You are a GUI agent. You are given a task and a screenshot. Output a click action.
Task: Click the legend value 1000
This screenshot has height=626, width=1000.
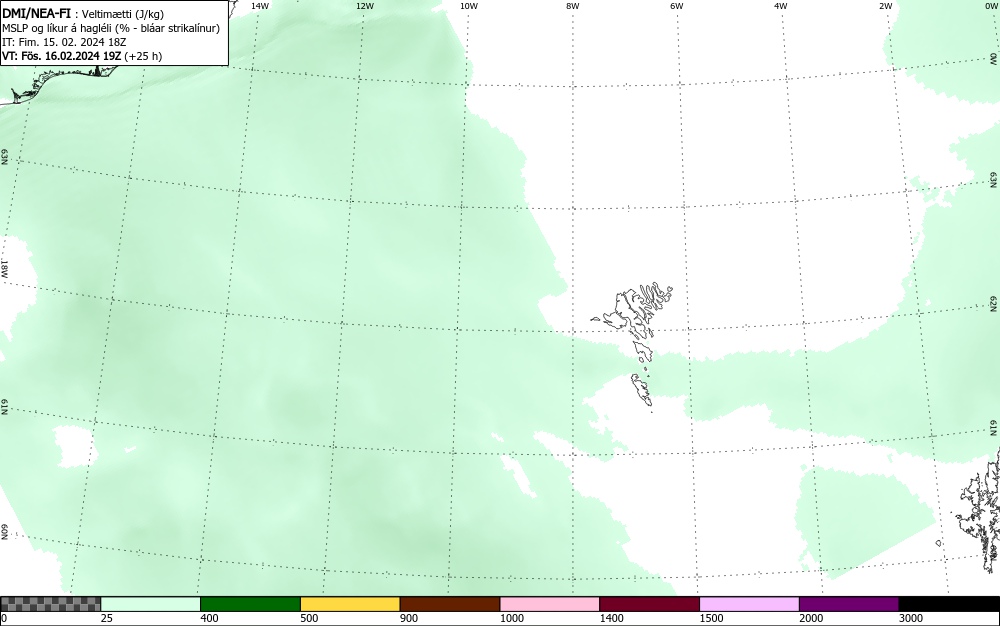[x=511, y=618]
